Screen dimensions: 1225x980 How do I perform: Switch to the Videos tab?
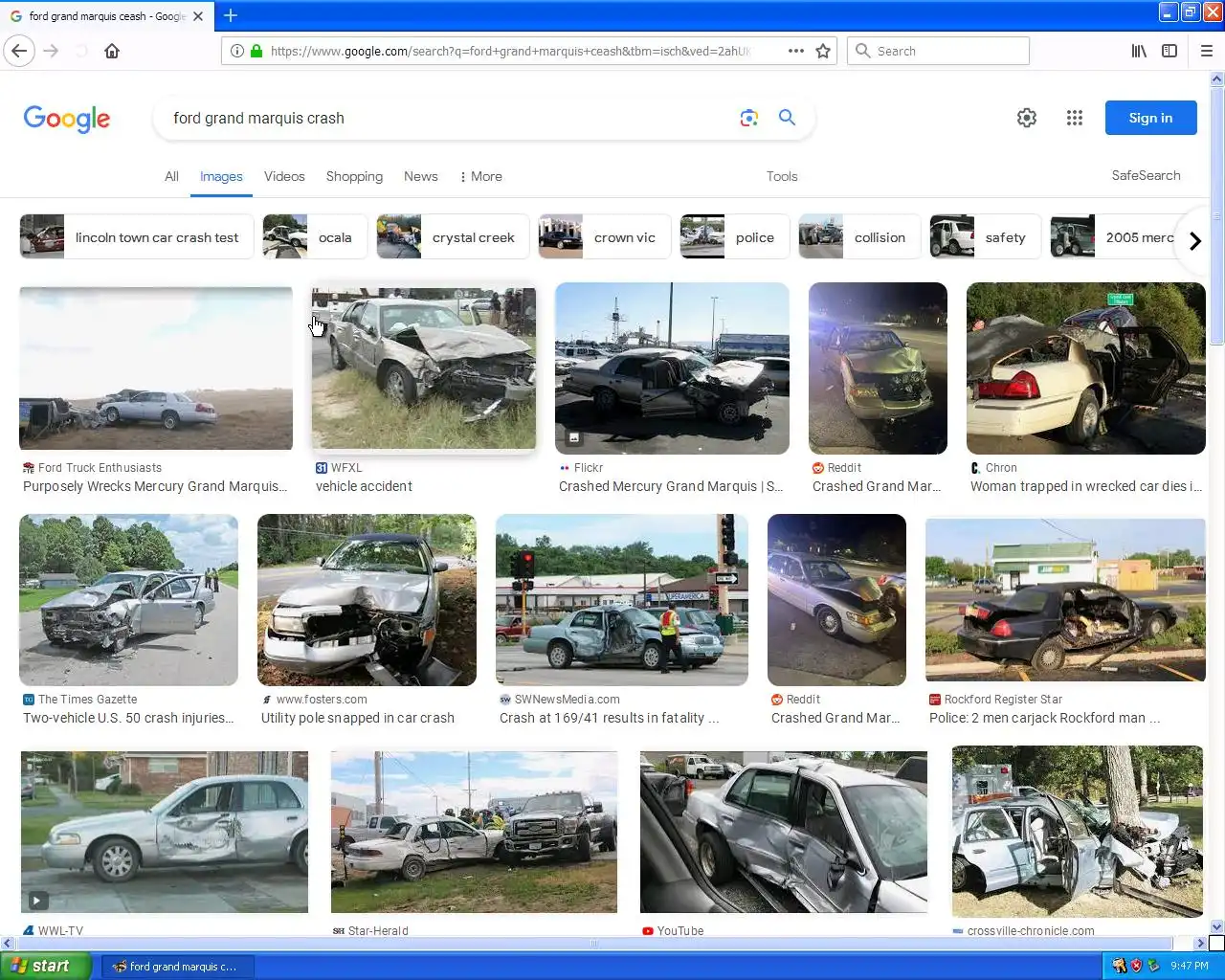pyautogui.click(x=284, y=176)
